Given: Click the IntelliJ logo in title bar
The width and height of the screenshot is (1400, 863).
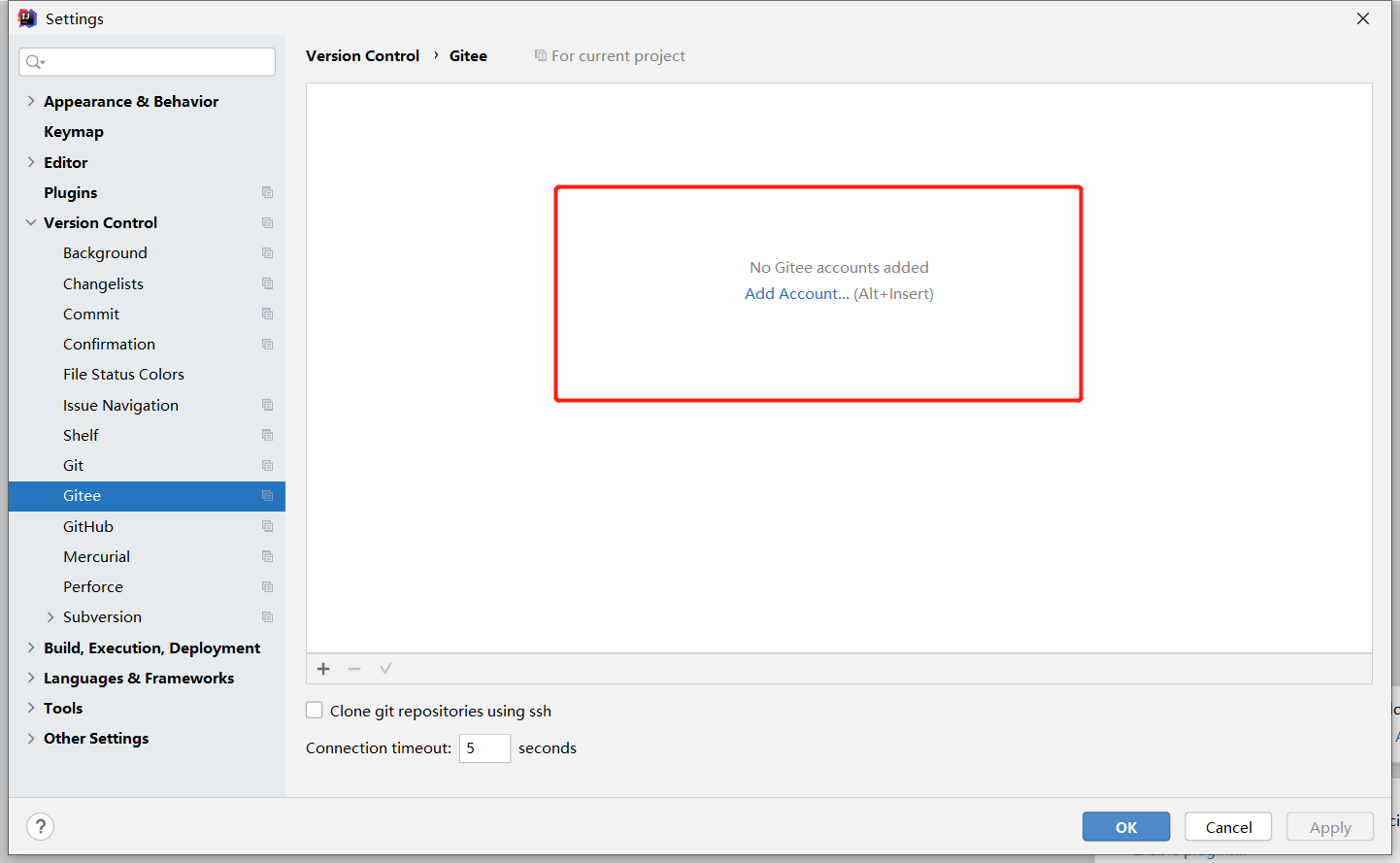Looking at the screenshot, I should tap(27, 18).
